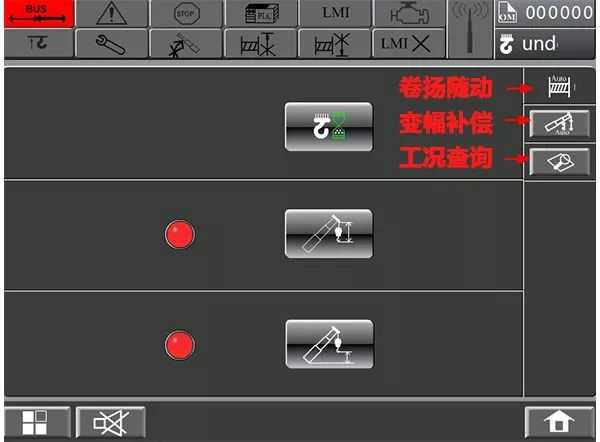Click the red BUS status indicator
The height and width of the screenshot is (442, 600).
click(39, 13)
